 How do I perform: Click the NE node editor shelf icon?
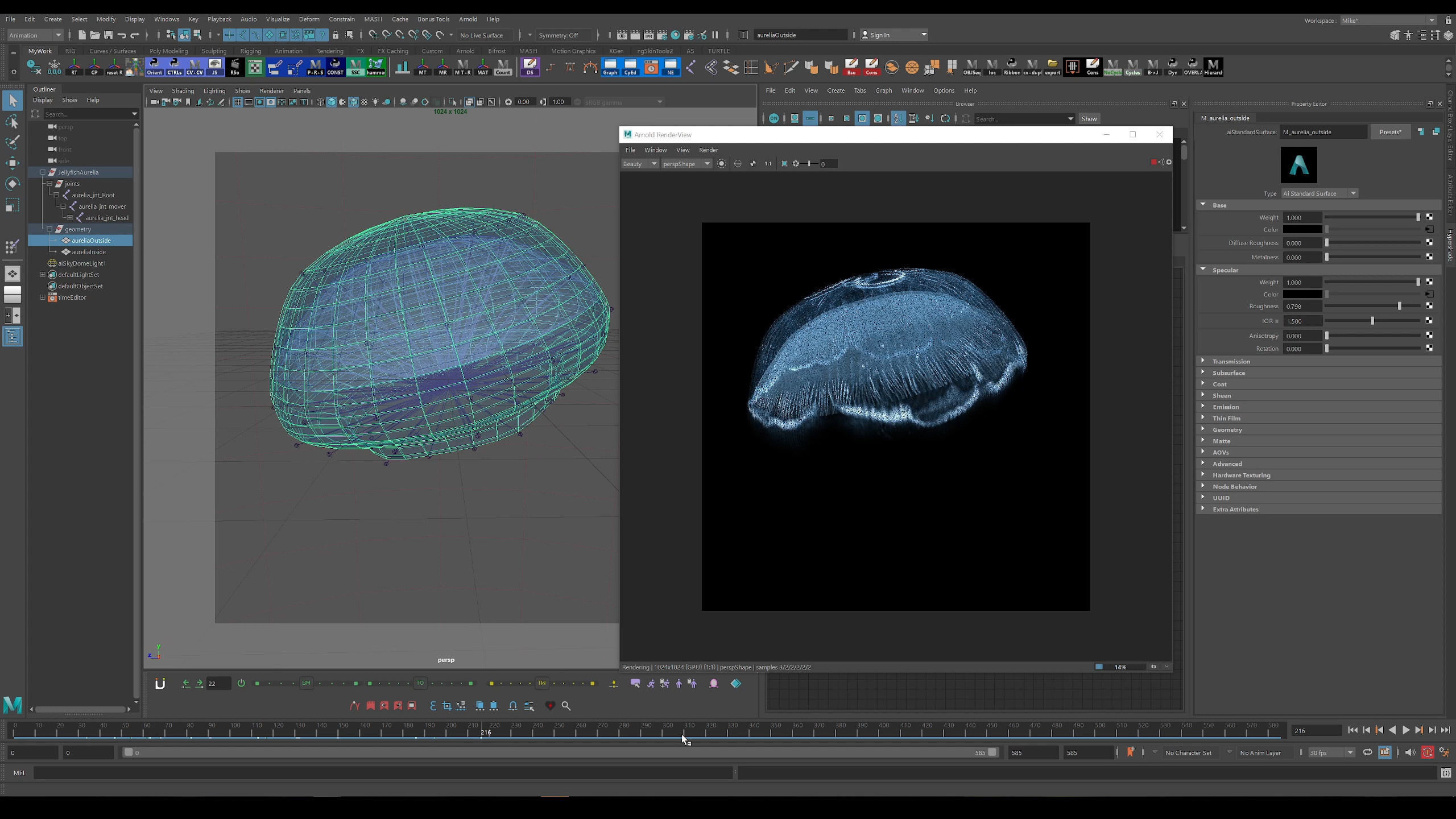671,67
